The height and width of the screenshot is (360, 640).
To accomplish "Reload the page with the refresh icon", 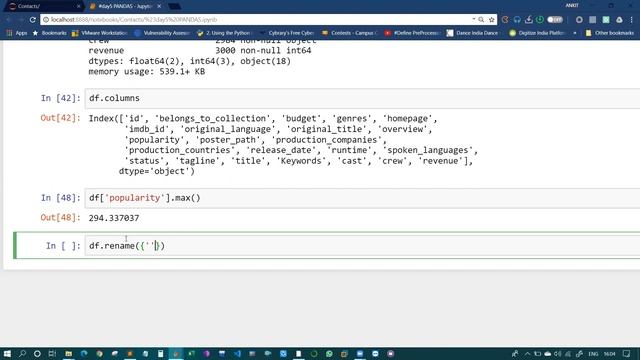I will point(33,20).
